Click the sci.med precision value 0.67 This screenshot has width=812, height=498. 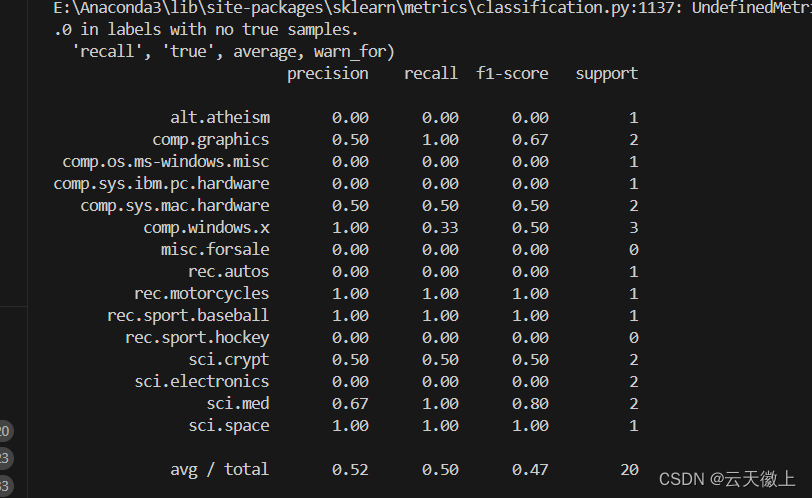[350, 403]
